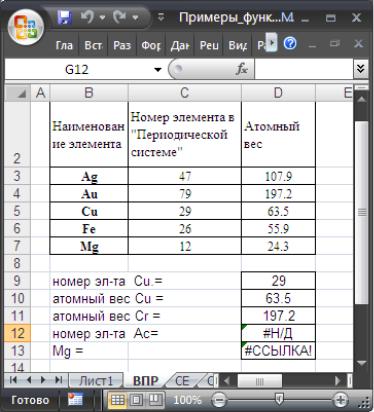This screenshot has width=374, height=412.
Task: Click the vertical scrollbar thumb
Action: 362,212
